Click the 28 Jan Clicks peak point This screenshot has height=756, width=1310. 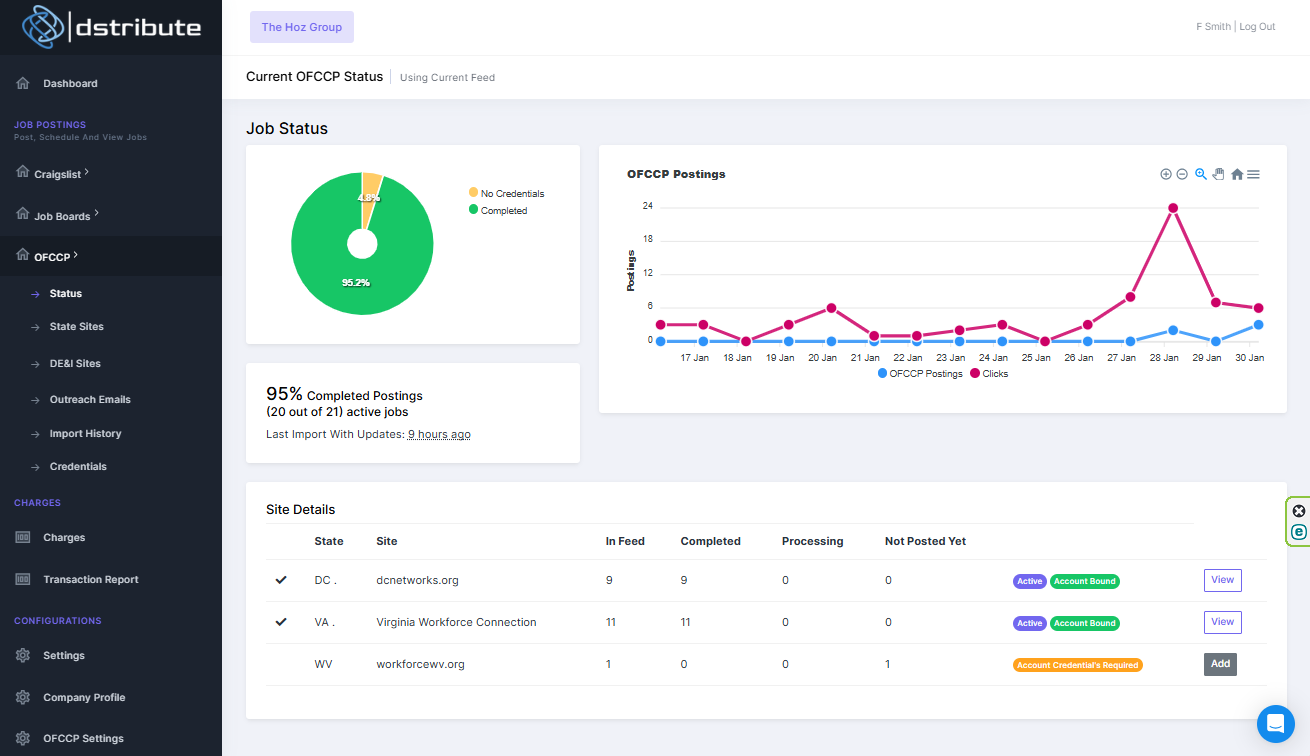tap(1172, 208)
